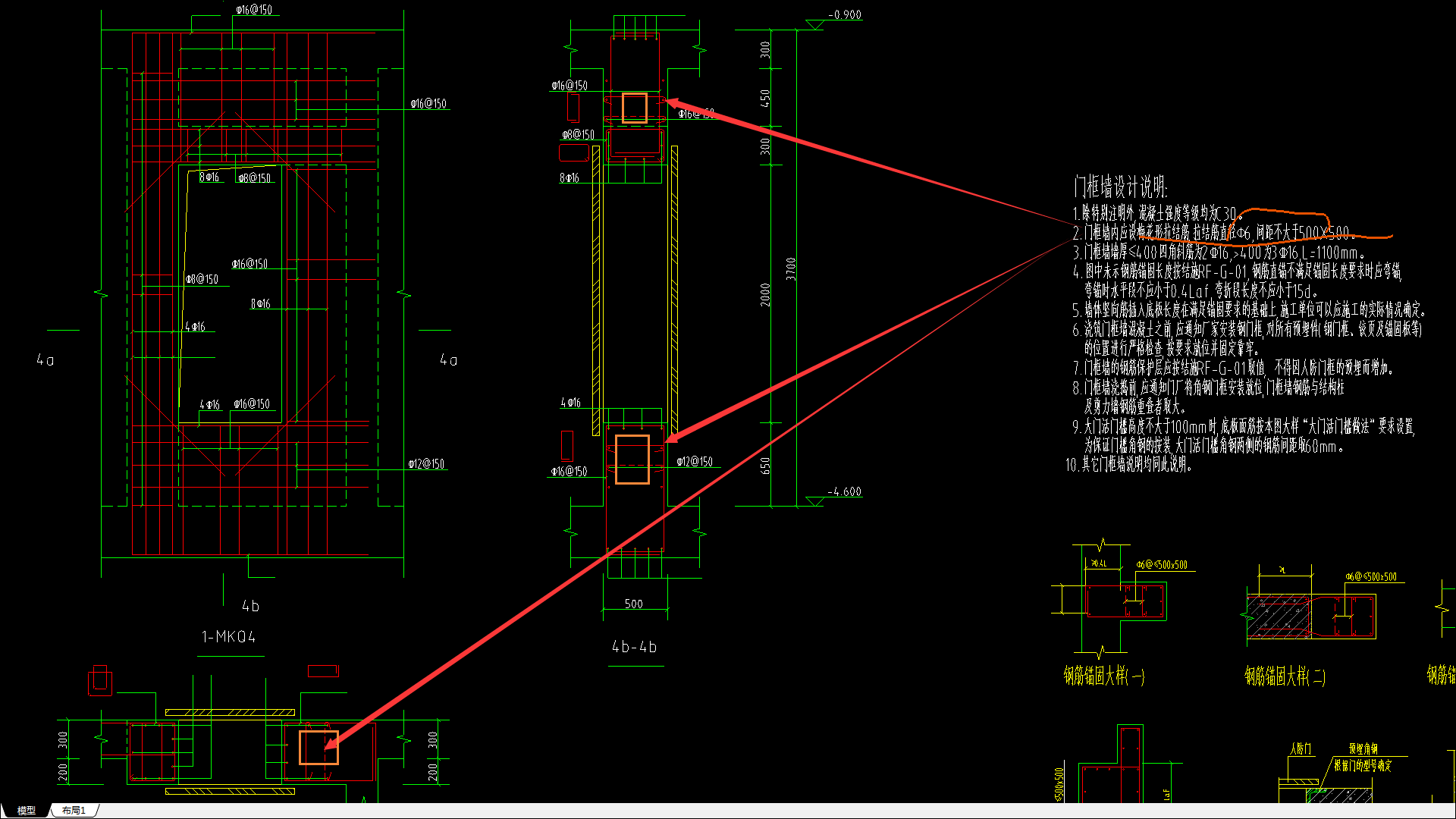Click the 人防门 label
This screenshot has height=819, width=1456.
(1301, 748)
